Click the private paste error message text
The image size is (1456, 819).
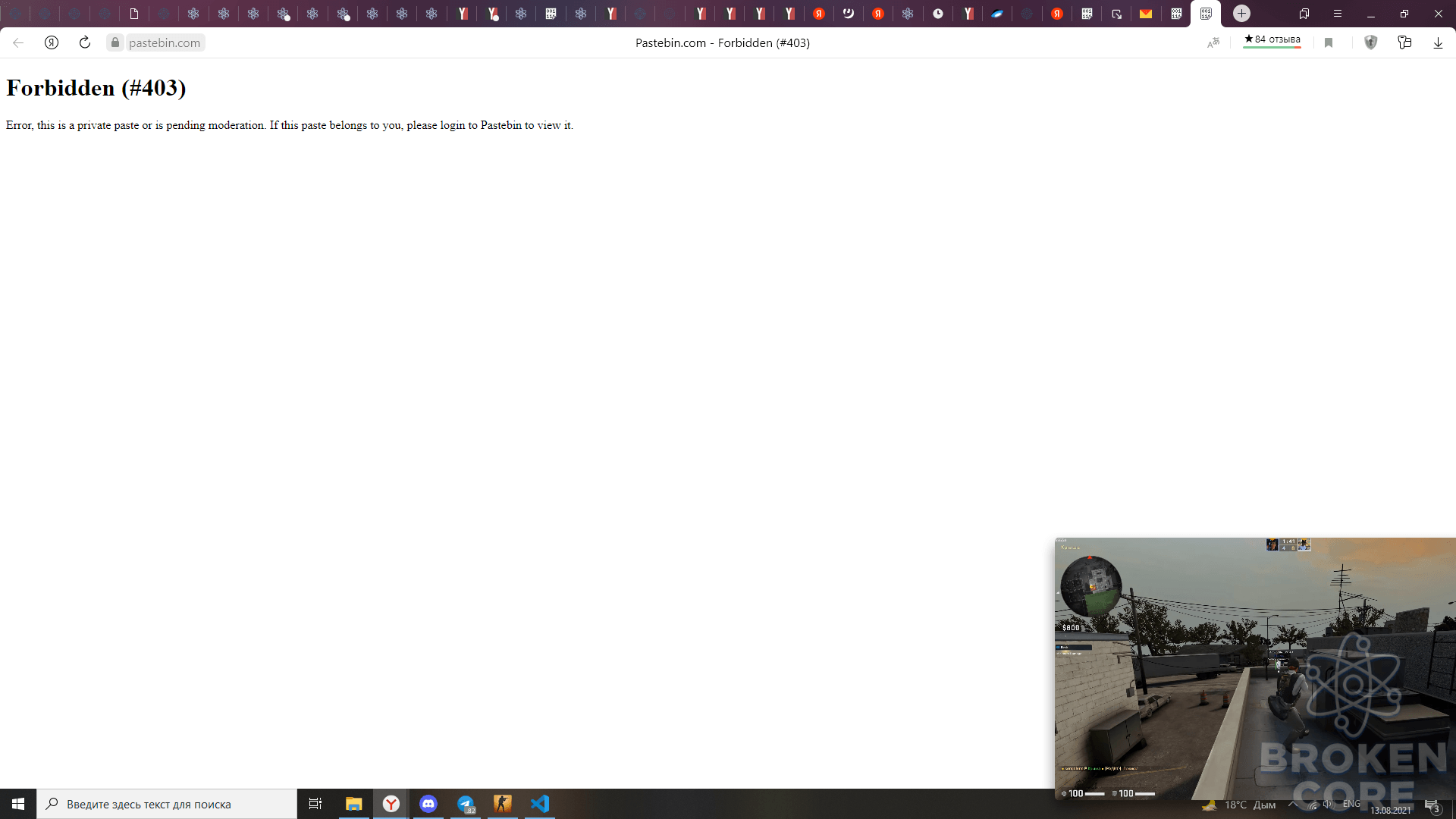click(290, 125)
